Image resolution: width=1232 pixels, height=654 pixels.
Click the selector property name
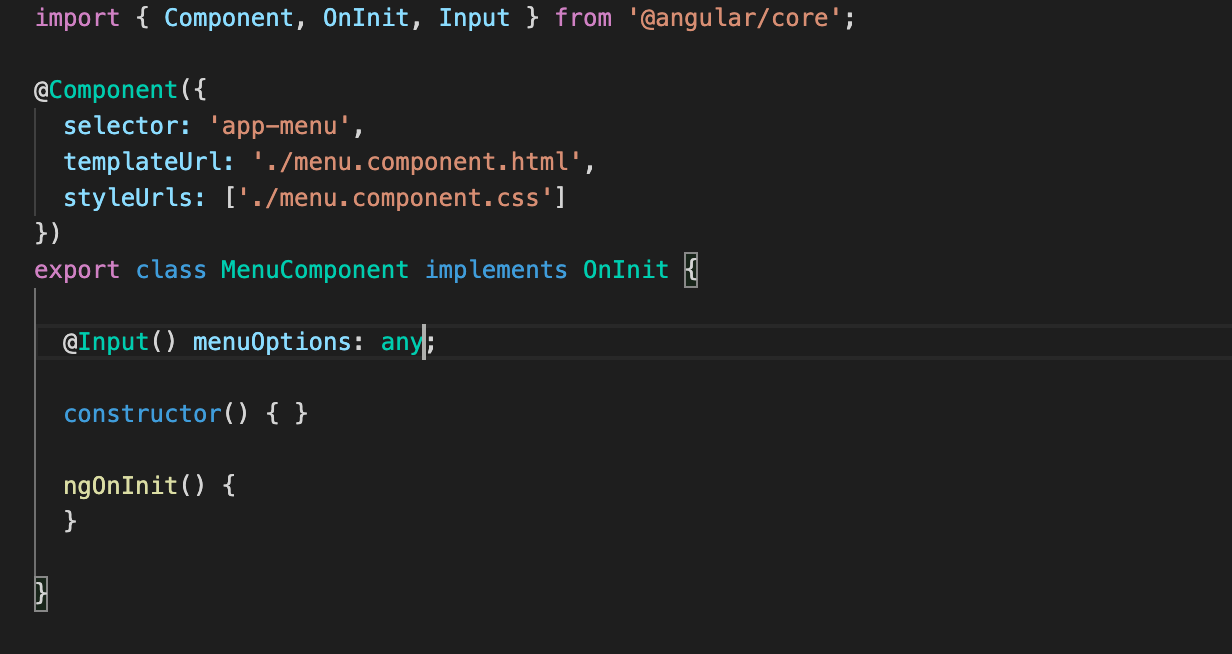point(122,125)
